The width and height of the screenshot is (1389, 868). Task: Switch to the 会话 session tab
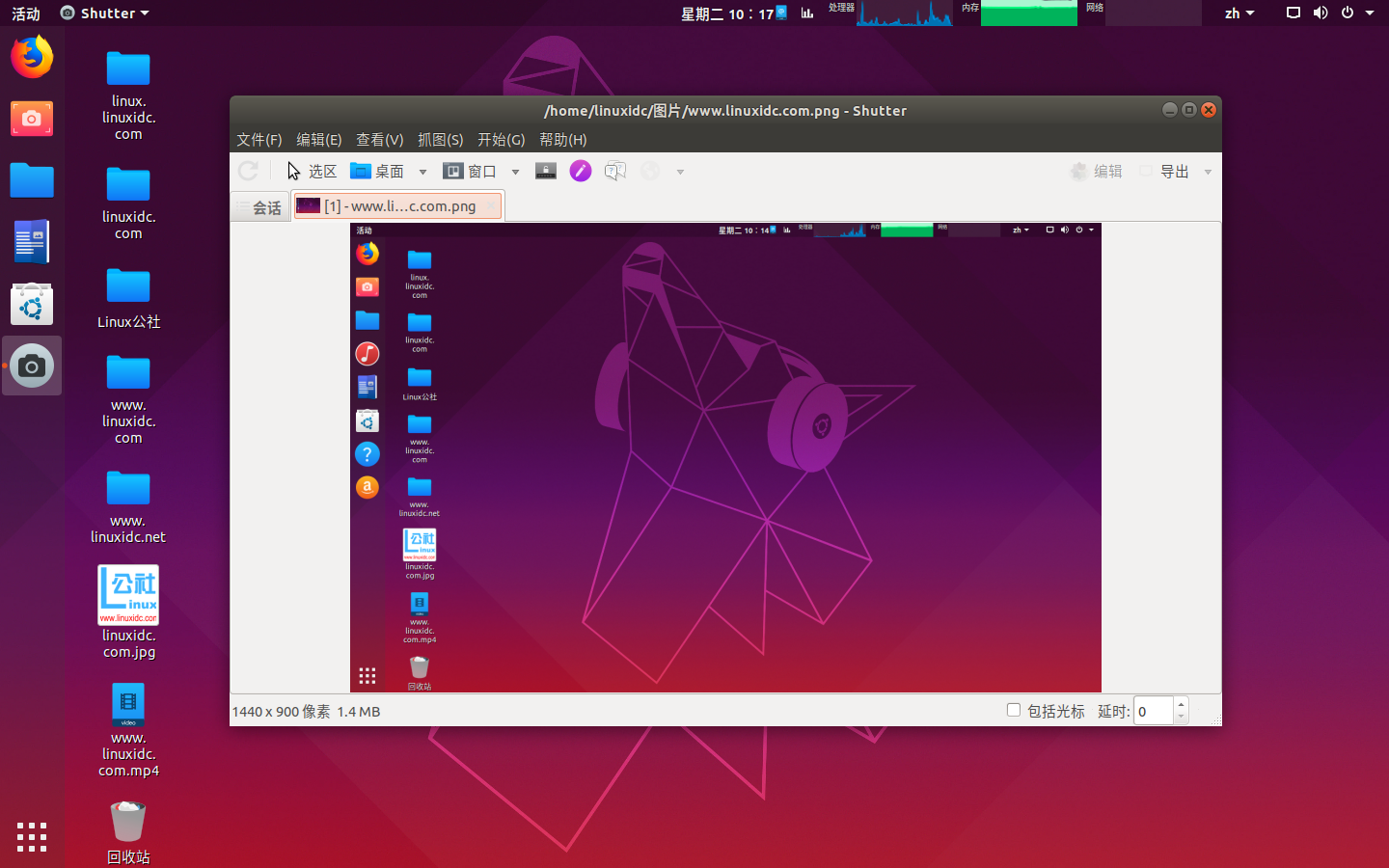260,206
